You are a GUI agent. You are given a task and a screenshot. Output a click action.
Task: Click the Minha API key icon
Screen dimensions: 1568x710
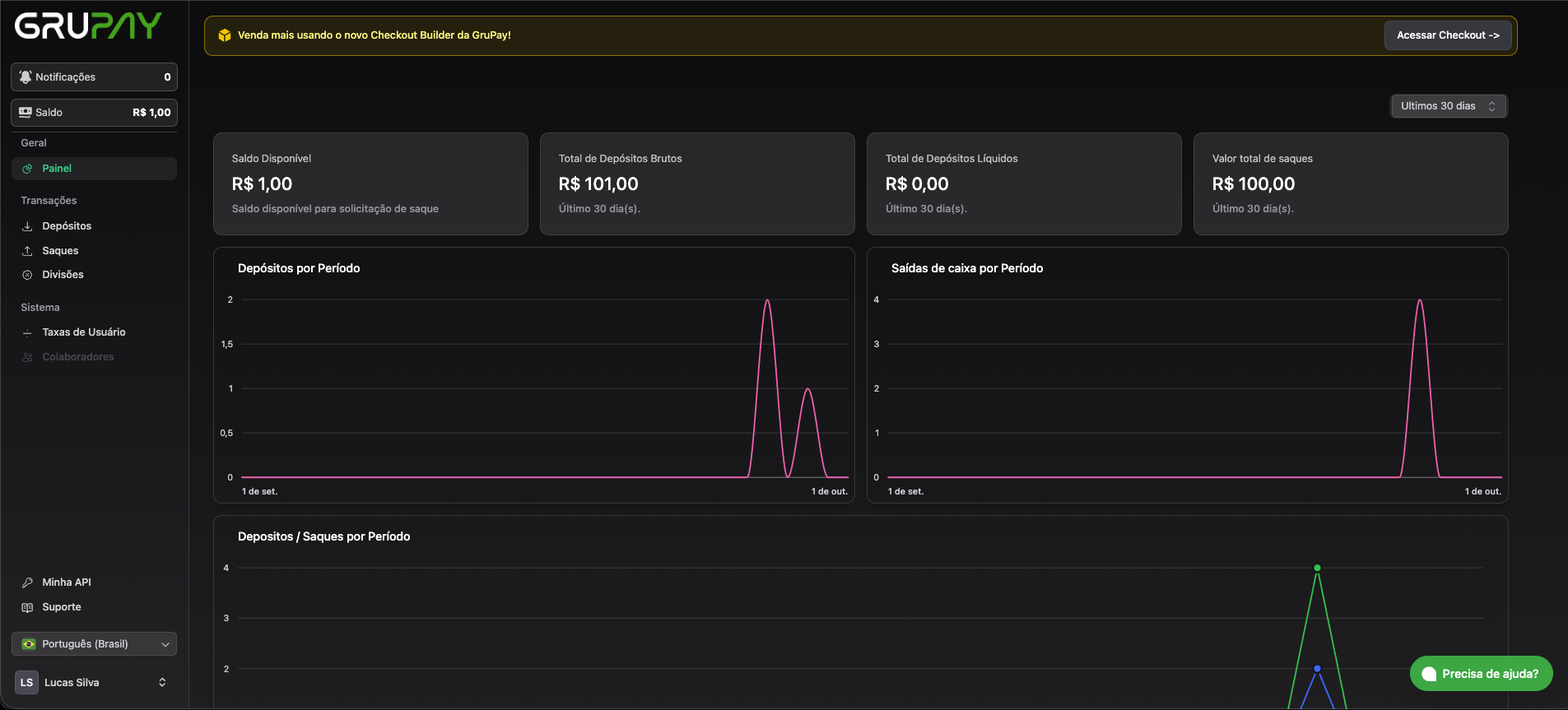(x=27, y=582)
